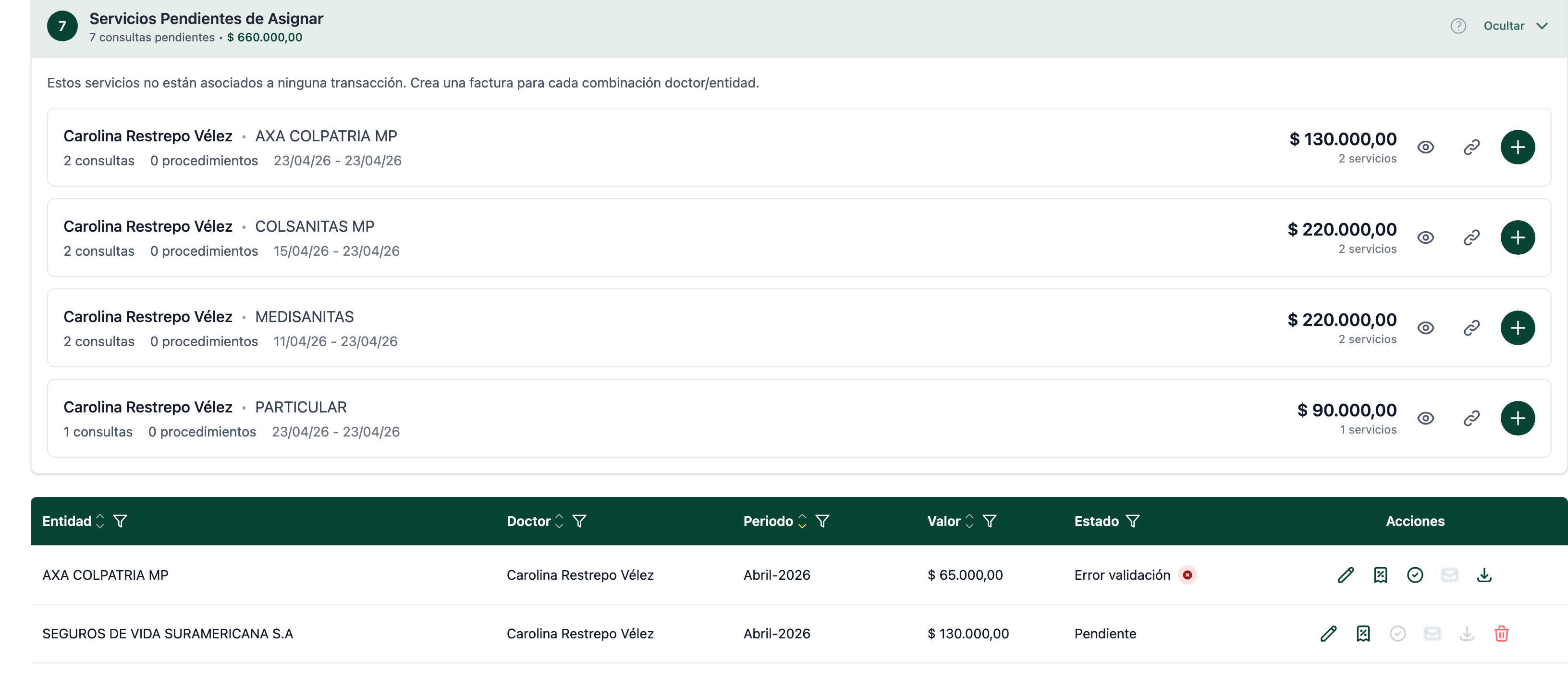Filter the Estado column
The image size is (1568, 673).
coord(1133,522)
